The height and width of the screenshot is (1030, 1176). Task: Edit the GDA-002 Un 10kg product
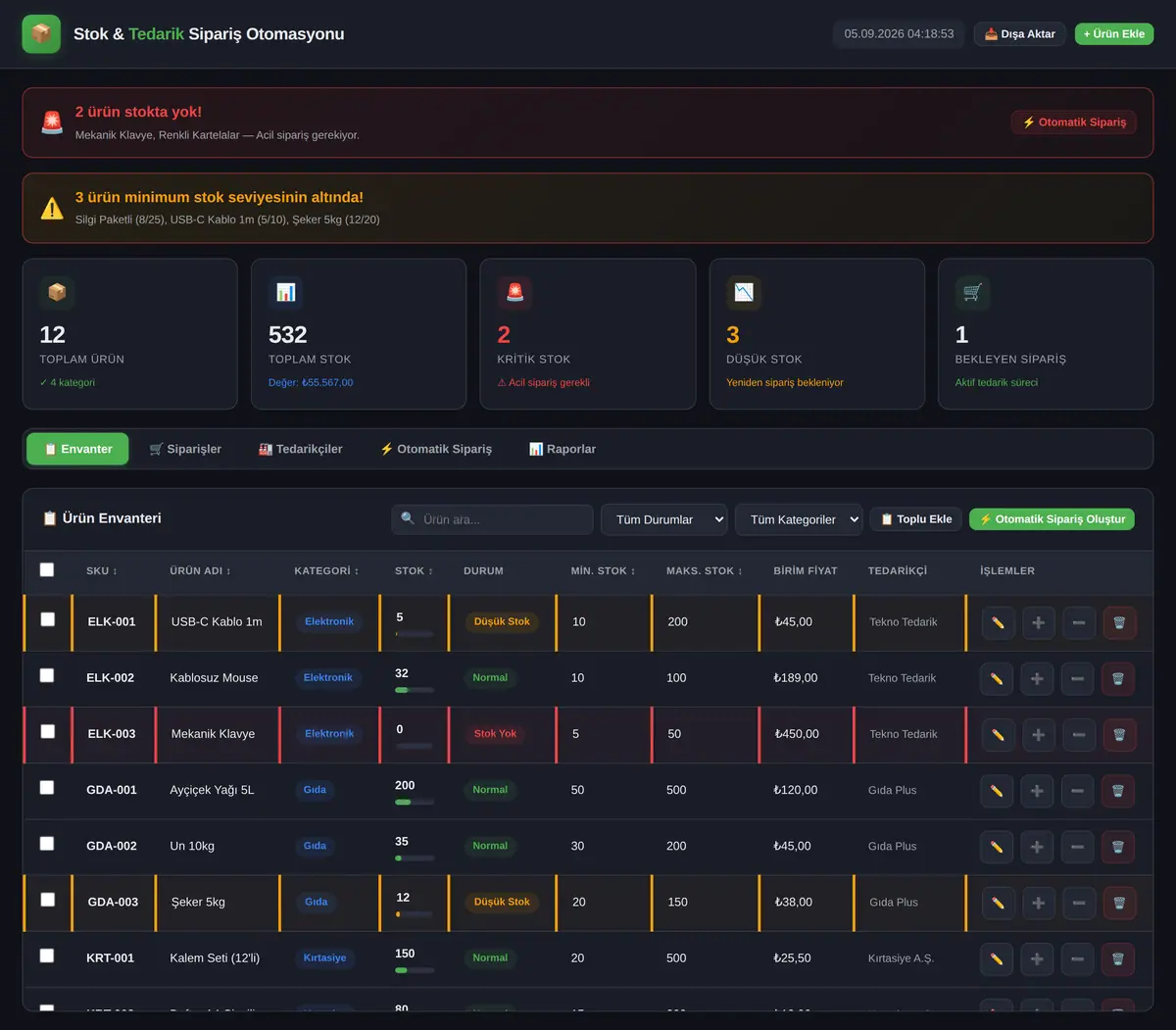pyautogui.click(x=997, y=847)
